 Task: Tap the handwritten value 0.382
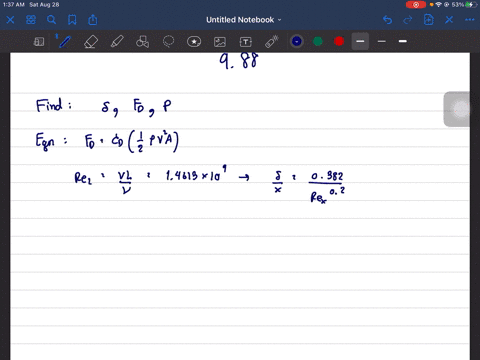(327, 176)
